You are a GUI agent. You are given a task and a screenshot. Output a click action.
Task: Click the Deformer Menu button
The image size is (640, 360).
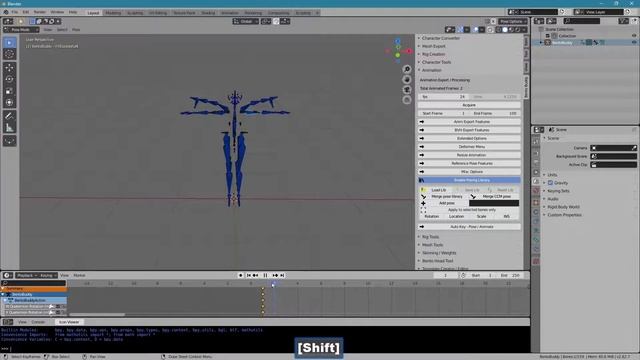[469, 147]
